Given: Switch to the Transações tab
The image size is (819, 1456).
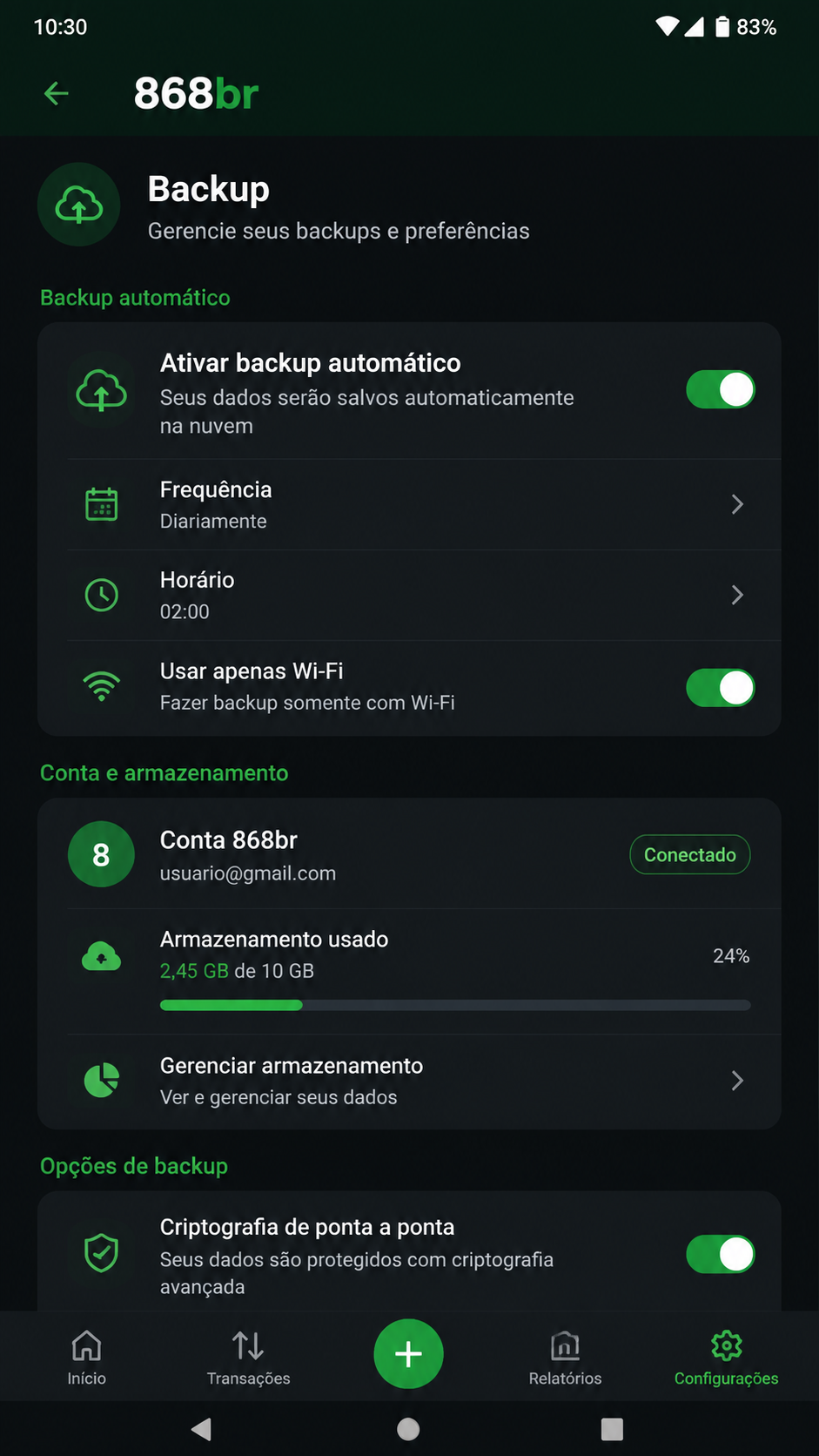Looking at the screenshot, I should point(248,1358).
